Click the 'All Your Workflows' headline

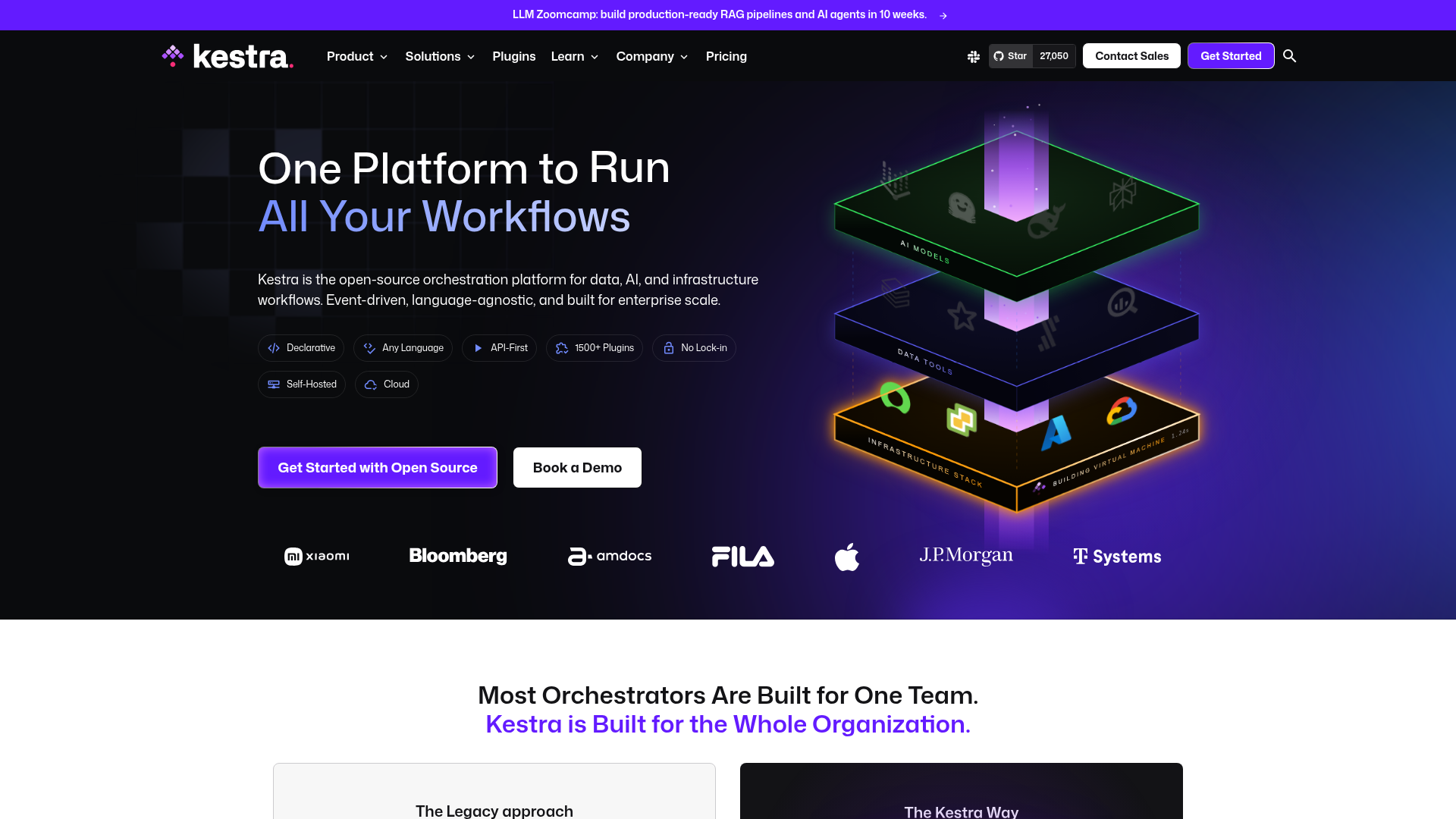[444, 217]
